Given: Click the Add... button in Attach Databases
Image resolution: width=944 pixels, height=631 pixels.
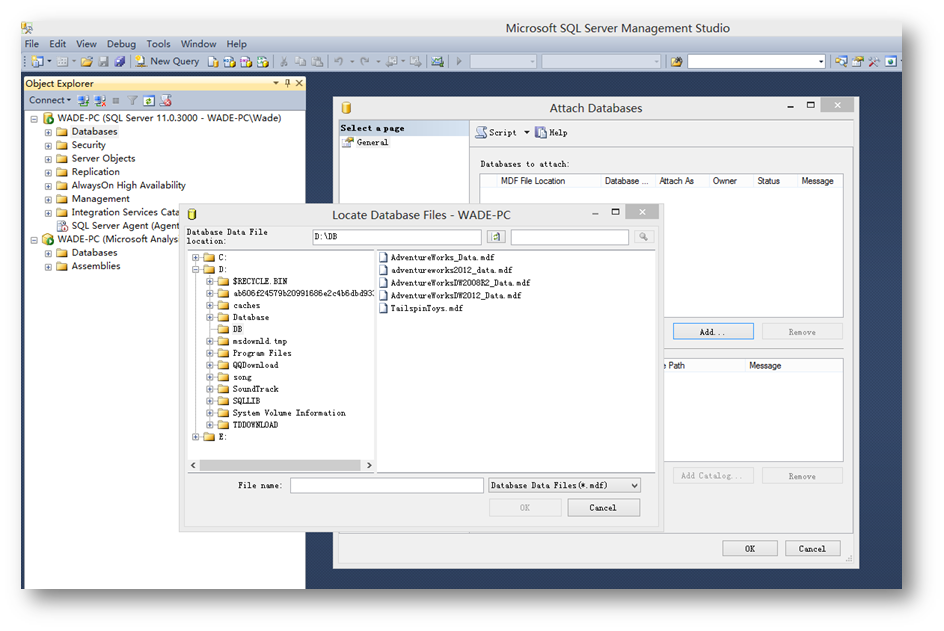Looking at the screenshot, I should pyautogui.click(x=712, y=332).
